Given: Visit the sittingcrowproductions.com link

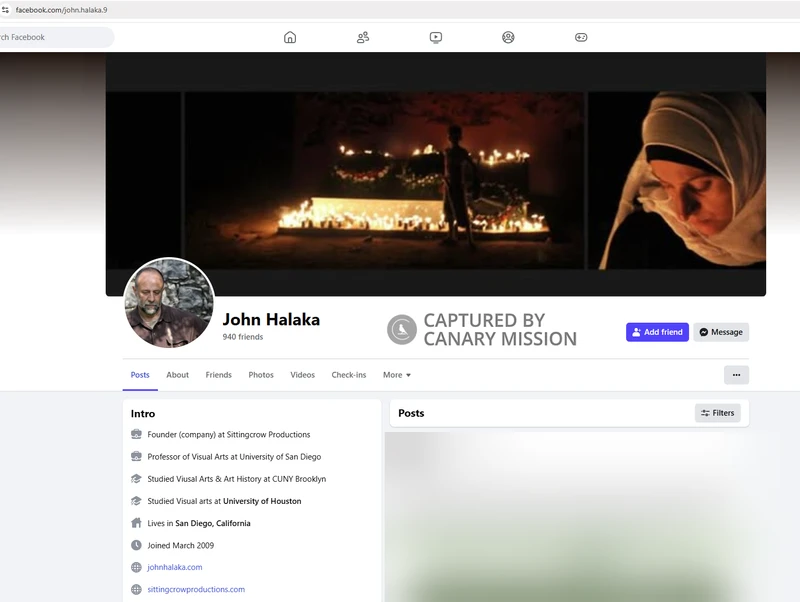Looking at the screenshot, I should pos(194,589).
